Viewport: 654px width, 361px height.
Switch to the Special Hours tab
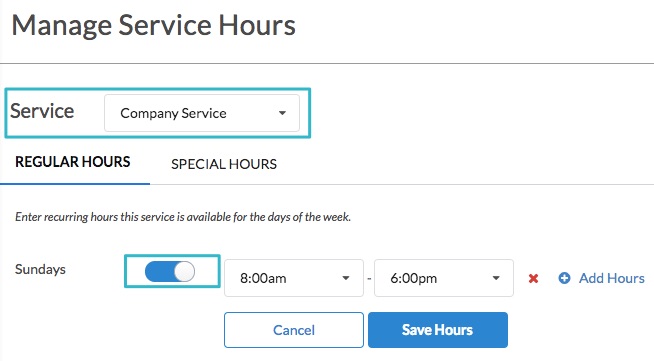tap(224, 164)
